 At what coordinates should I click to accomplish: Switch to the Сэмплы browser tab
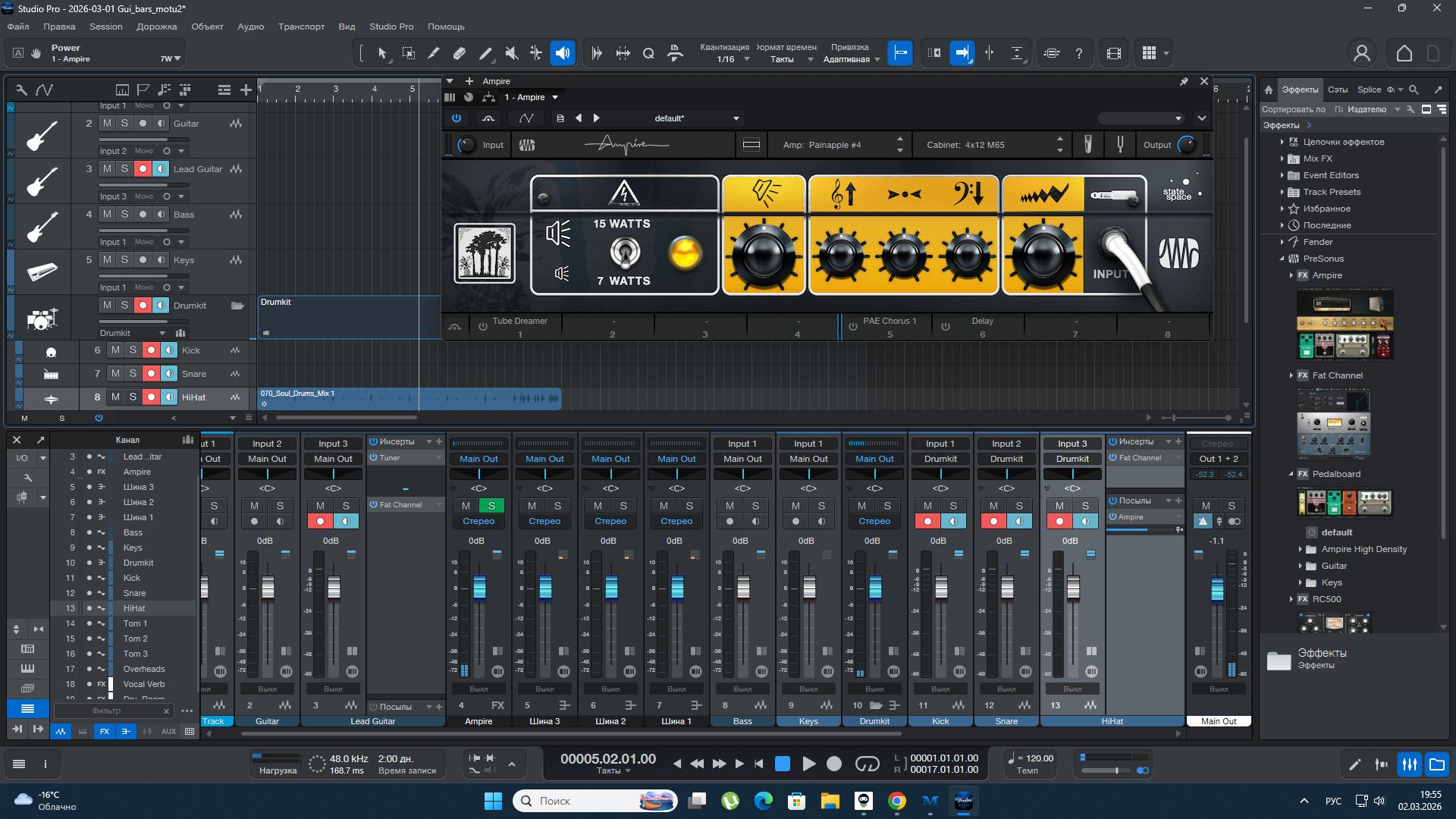(1337, 89)
